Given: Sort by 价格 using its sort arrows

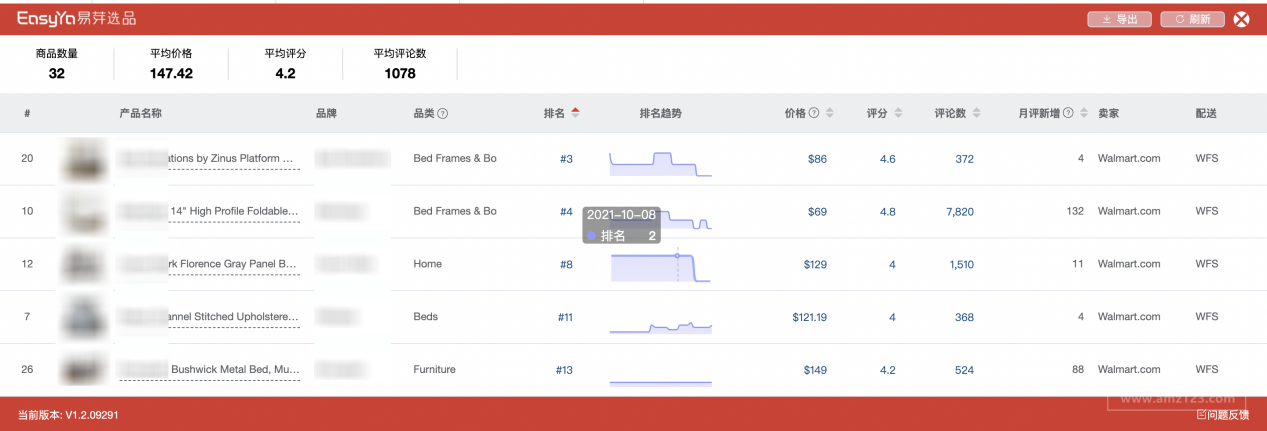Looking at the screenshot, I should coord(830,113).
